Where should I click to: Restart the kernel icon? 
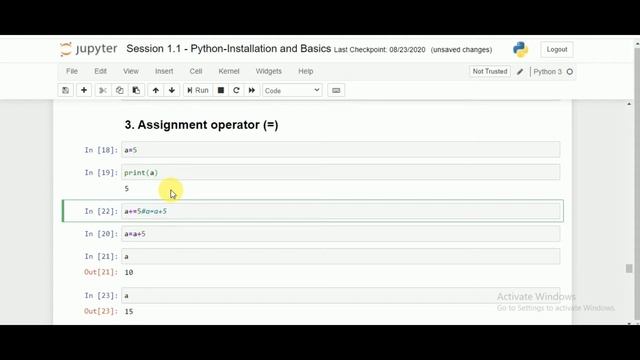[x=236, y=90]
